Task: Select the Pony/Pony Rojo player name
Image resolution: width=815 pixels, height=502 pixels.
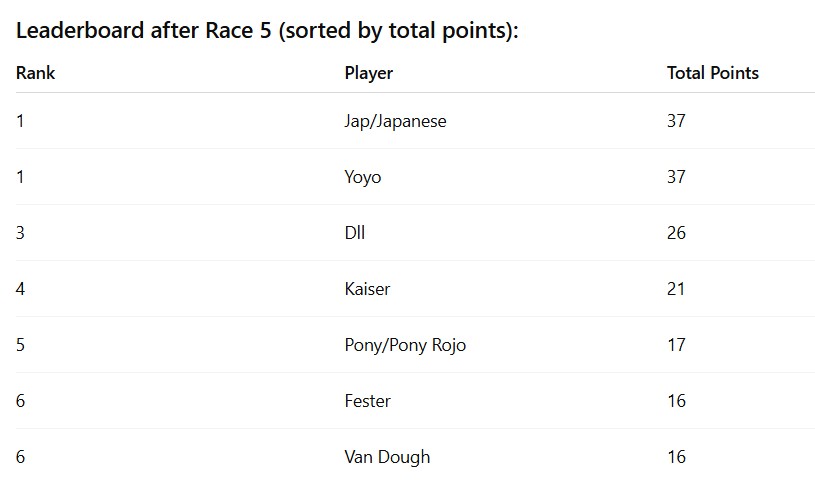Action: tap(405, 345)
